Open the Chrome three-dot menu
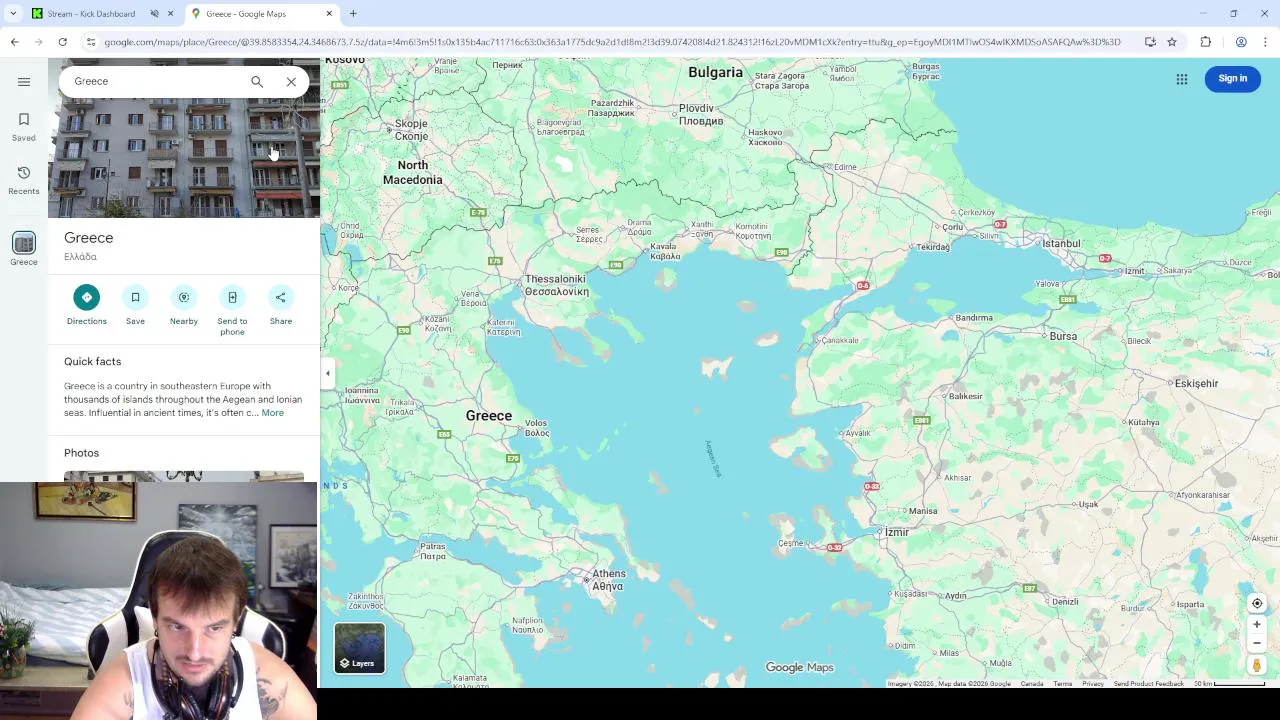 click(1265, 42)
